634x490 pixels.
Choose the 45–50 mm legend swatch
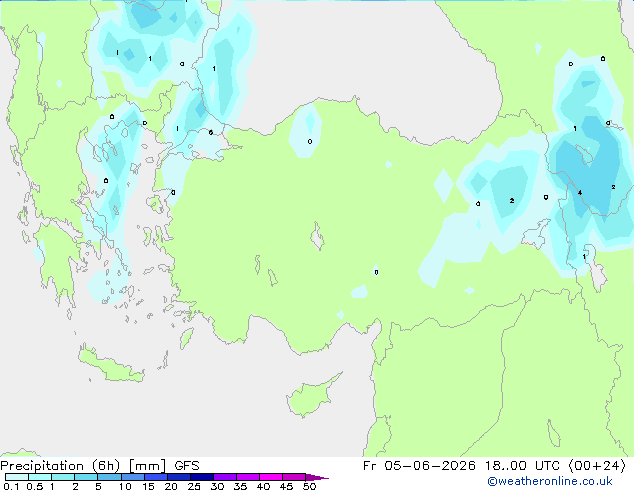tap(294, 477)
